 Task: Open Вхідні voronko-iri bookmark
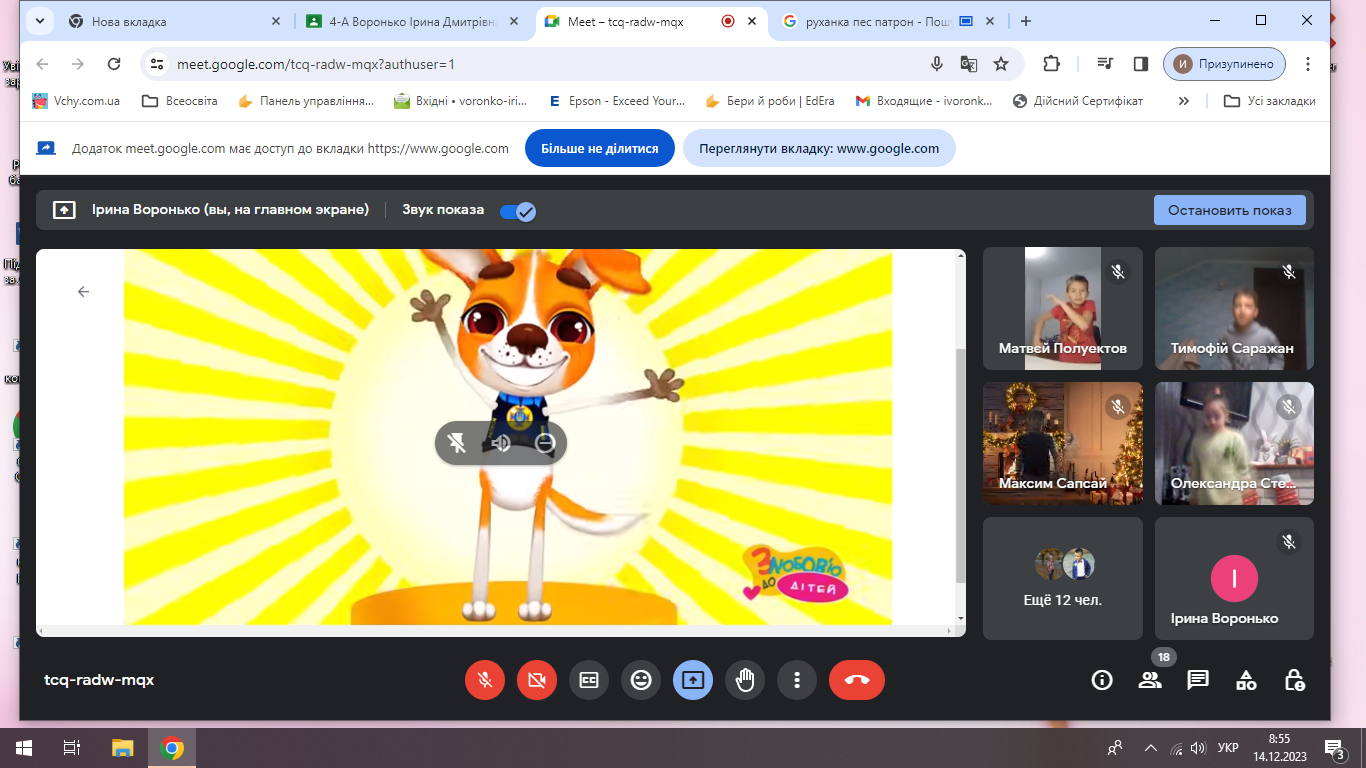click(x=463, y=101)
